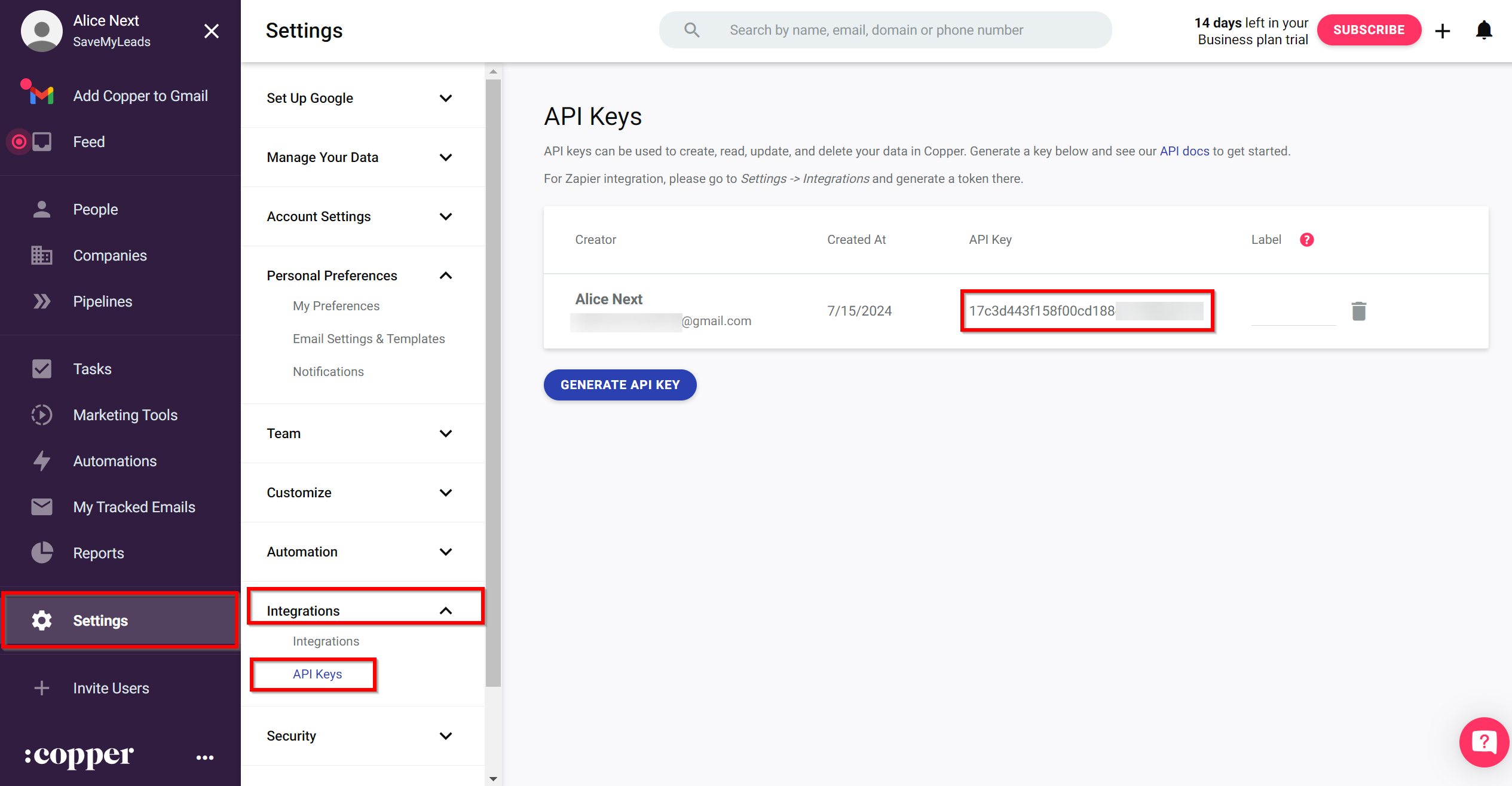Screen dimensions: 1512x786
Task: Open the People person icon
Action: coord(42,209)
